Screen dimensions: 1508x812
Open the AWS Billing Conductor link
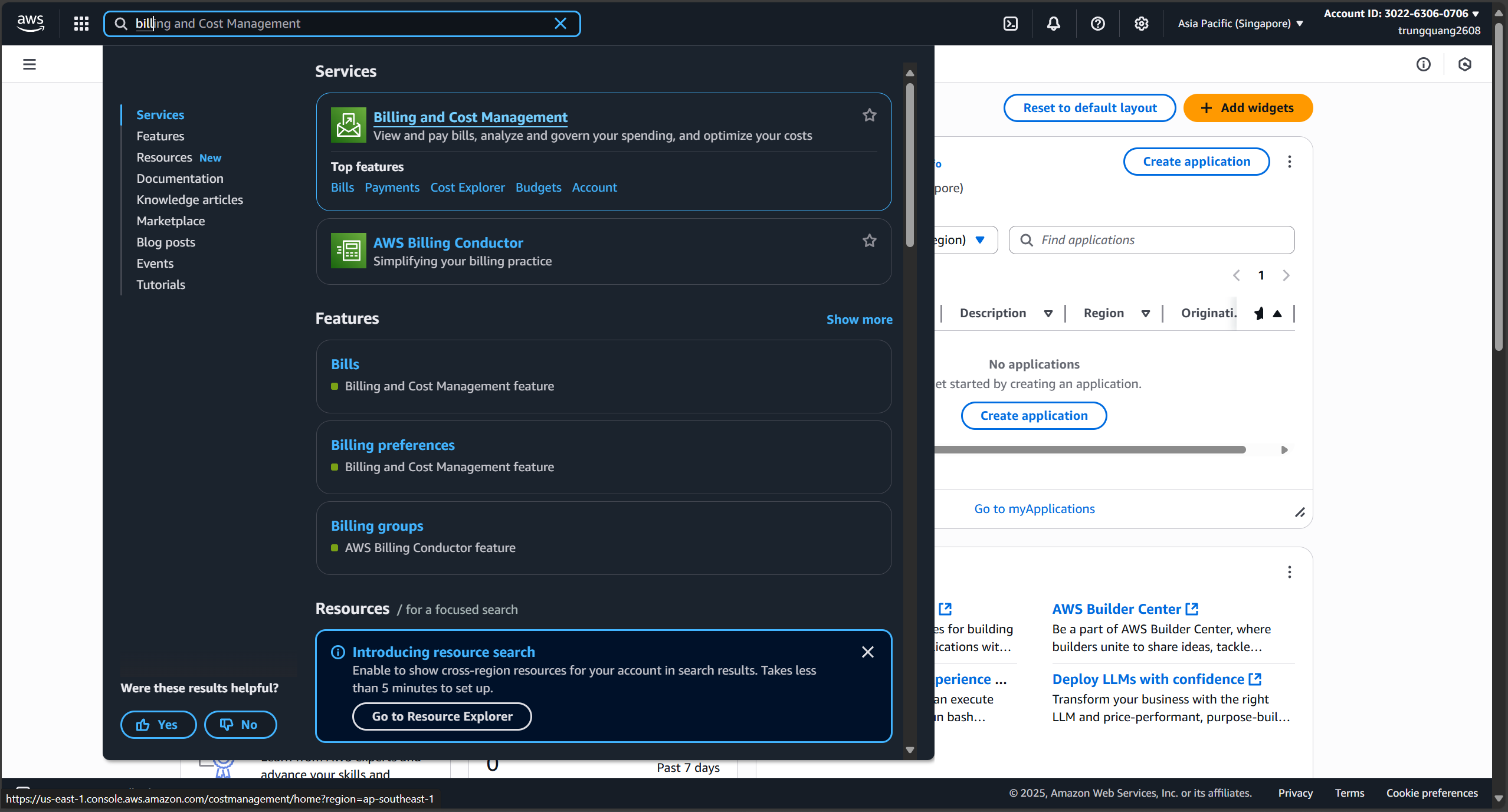[x=448, y=243]
